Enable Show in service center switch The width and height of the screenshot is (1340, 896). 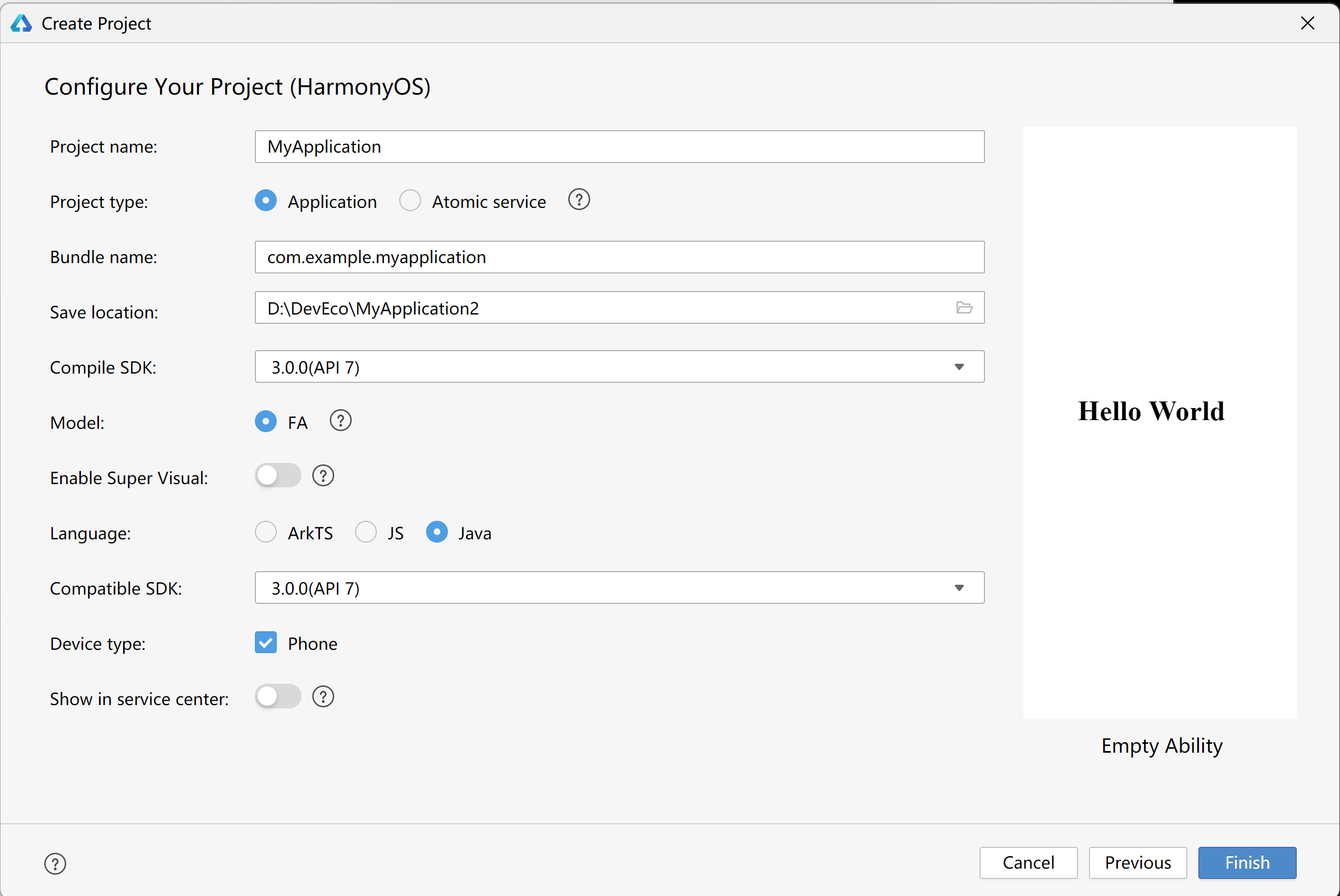pos(278,697)
